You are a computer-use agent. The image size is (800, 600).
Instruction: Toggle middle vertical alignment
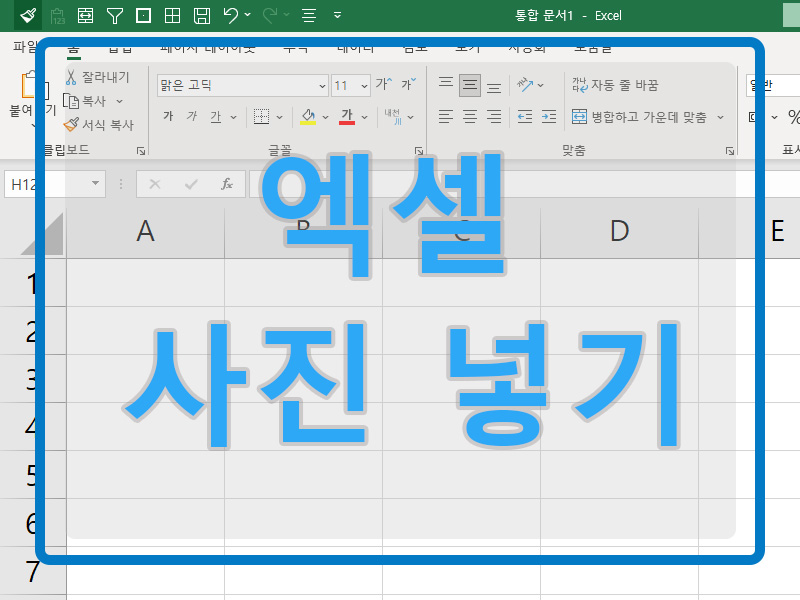click(470, 85)
